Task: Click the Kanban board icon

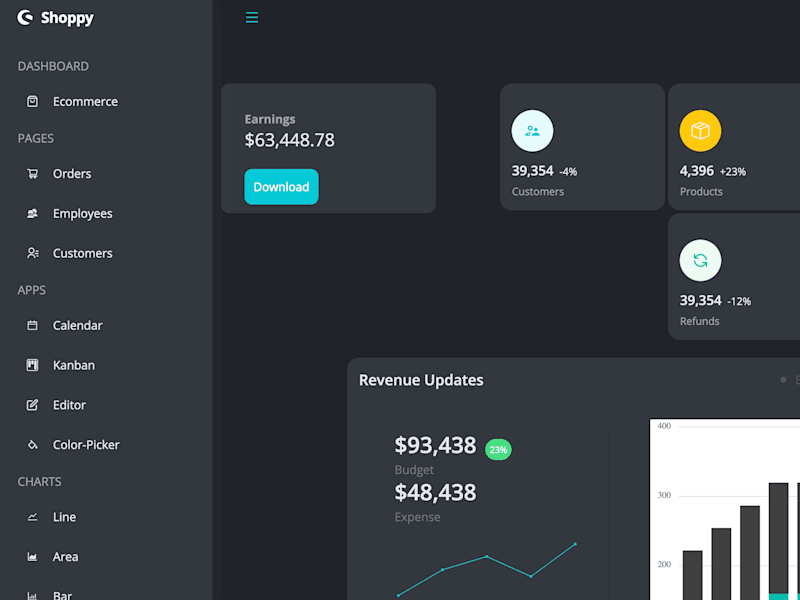Action: pos(32,365)
